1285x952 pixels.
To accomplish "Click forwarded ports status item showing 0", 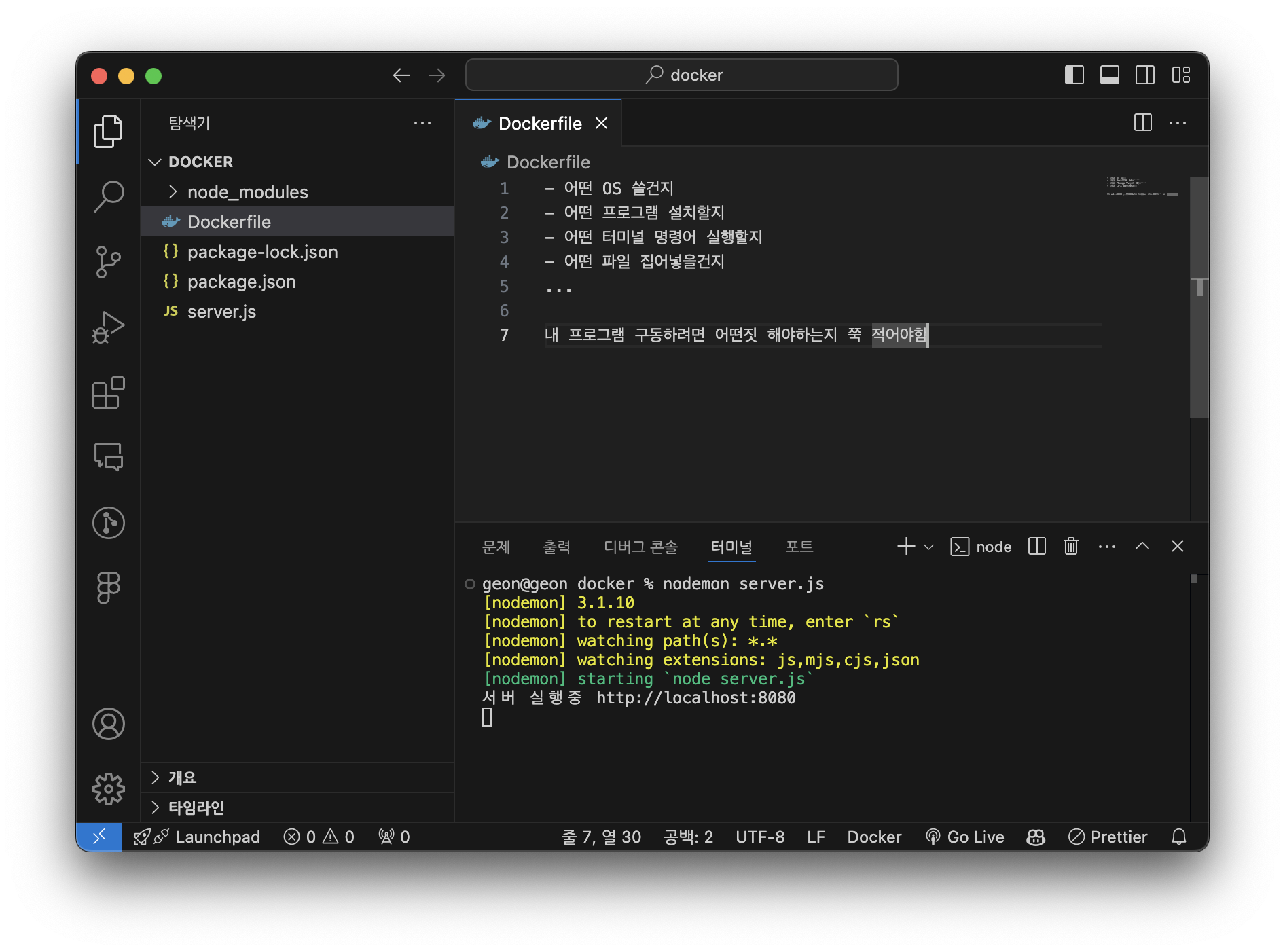I will (394, 837).
